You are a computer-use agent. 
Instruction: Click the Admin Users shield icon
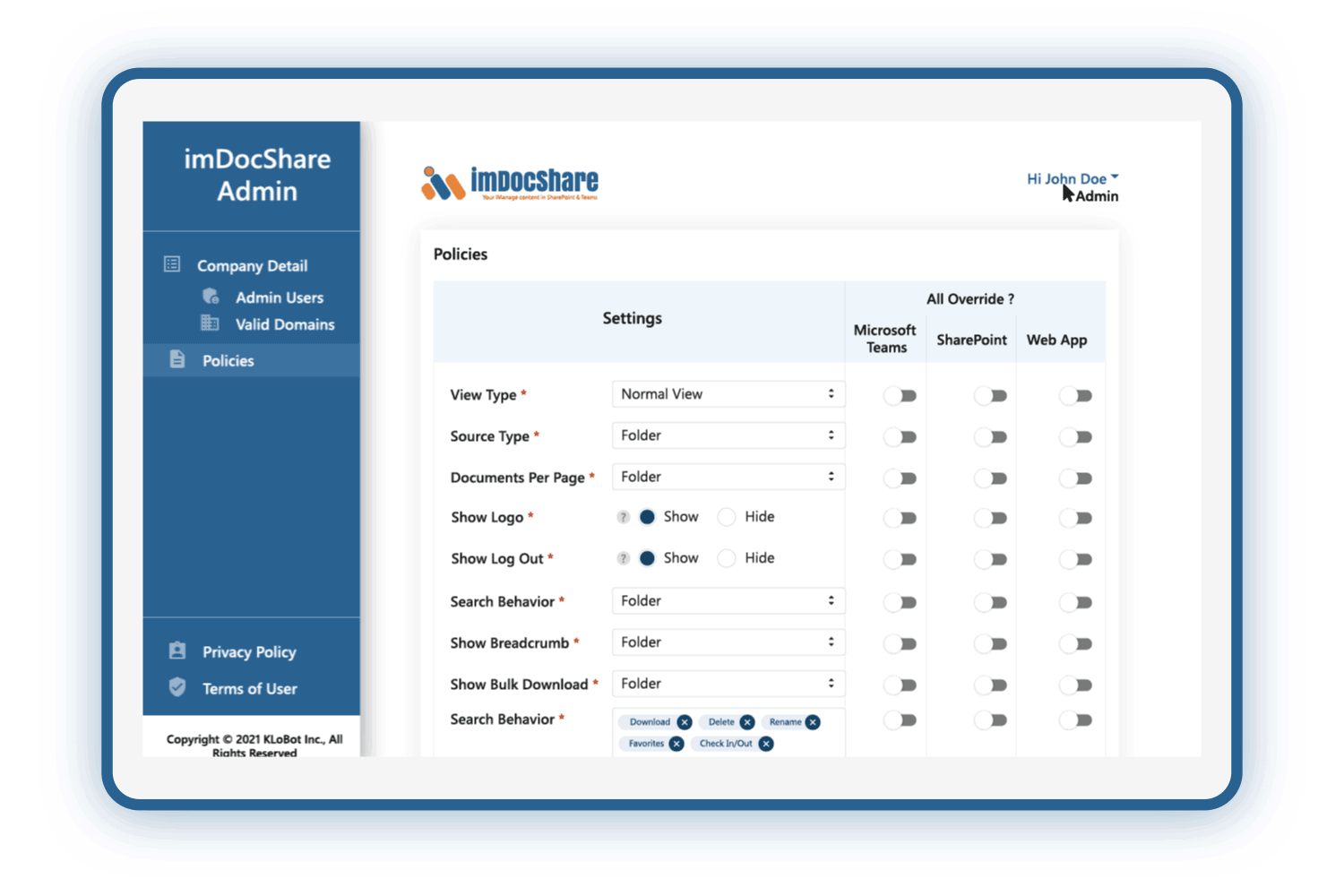click(211, 297)
